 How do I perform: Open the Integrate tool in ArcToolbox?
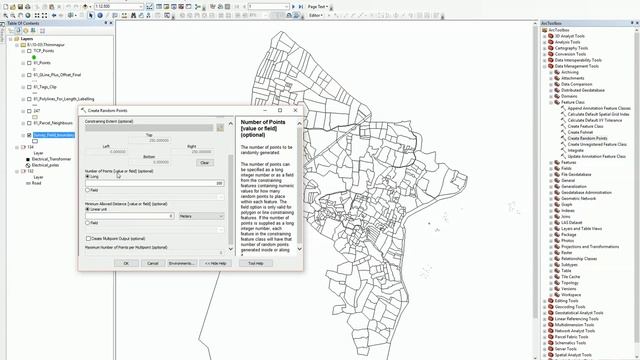point(576,150)
